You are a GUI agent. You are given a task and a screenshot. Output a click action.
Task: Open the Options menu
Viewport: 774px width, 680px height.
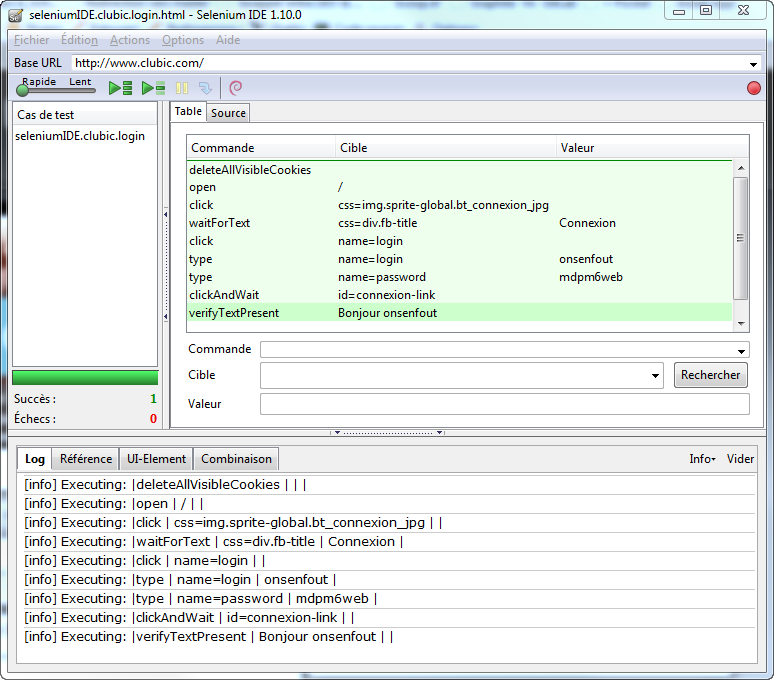[x=183, y=40]
